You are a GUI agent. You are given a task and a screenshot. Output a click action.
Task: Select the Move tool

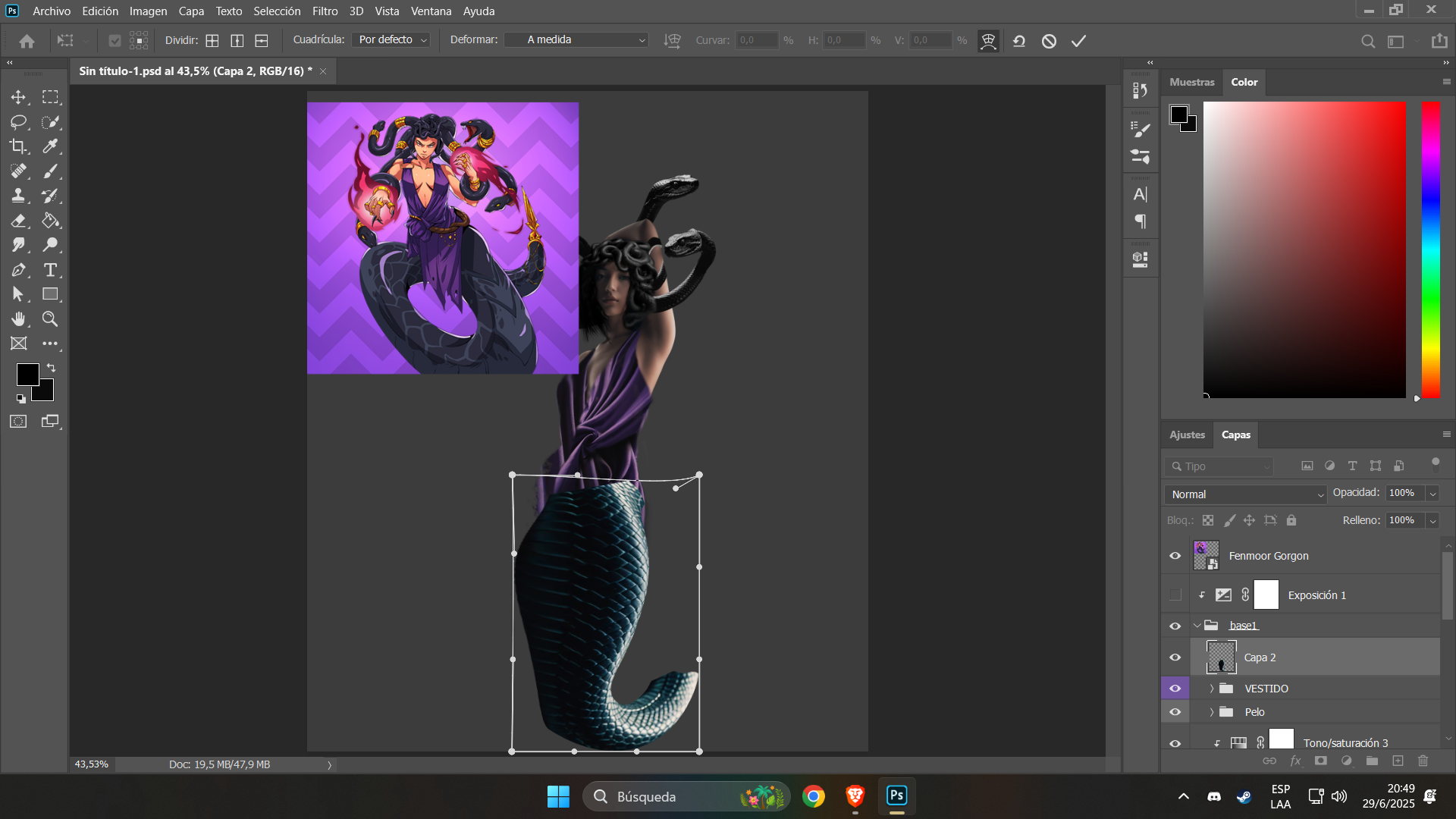[x=18, y=97]
